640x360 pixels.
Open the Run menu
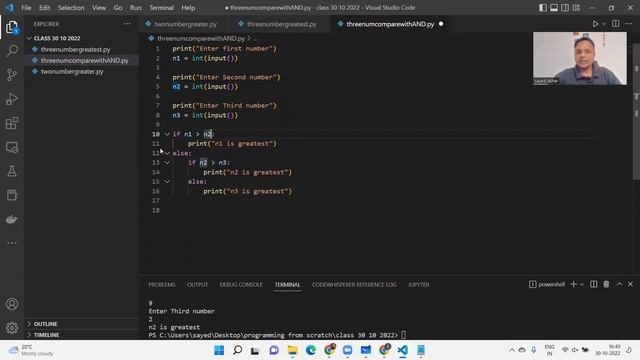pyautogui.click(x=136, y=8)
